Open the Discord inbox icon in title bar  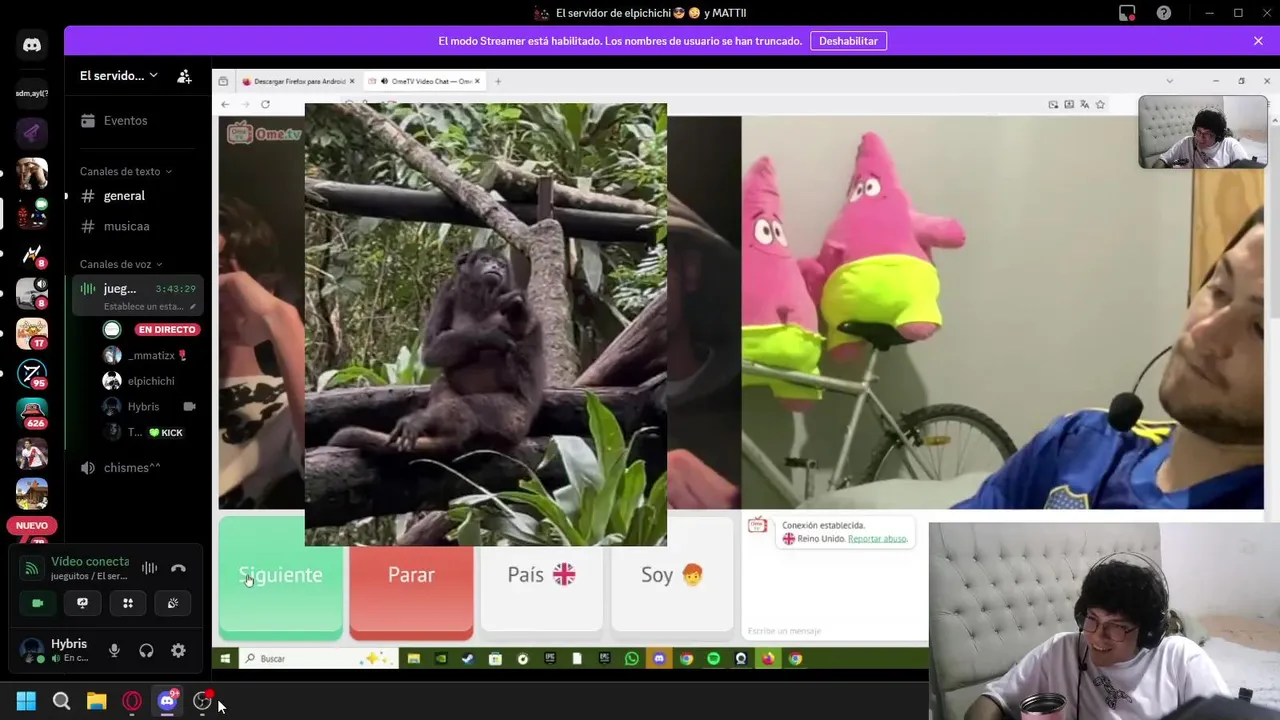(1127, 13)
